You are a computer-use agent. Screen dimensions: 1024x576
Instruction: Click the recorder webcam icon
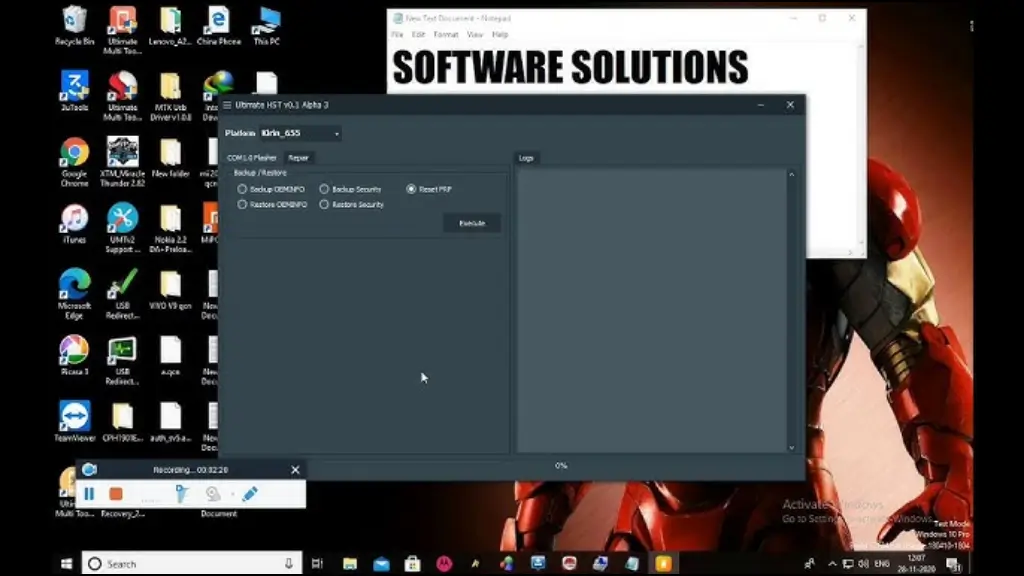coord(213,494)
